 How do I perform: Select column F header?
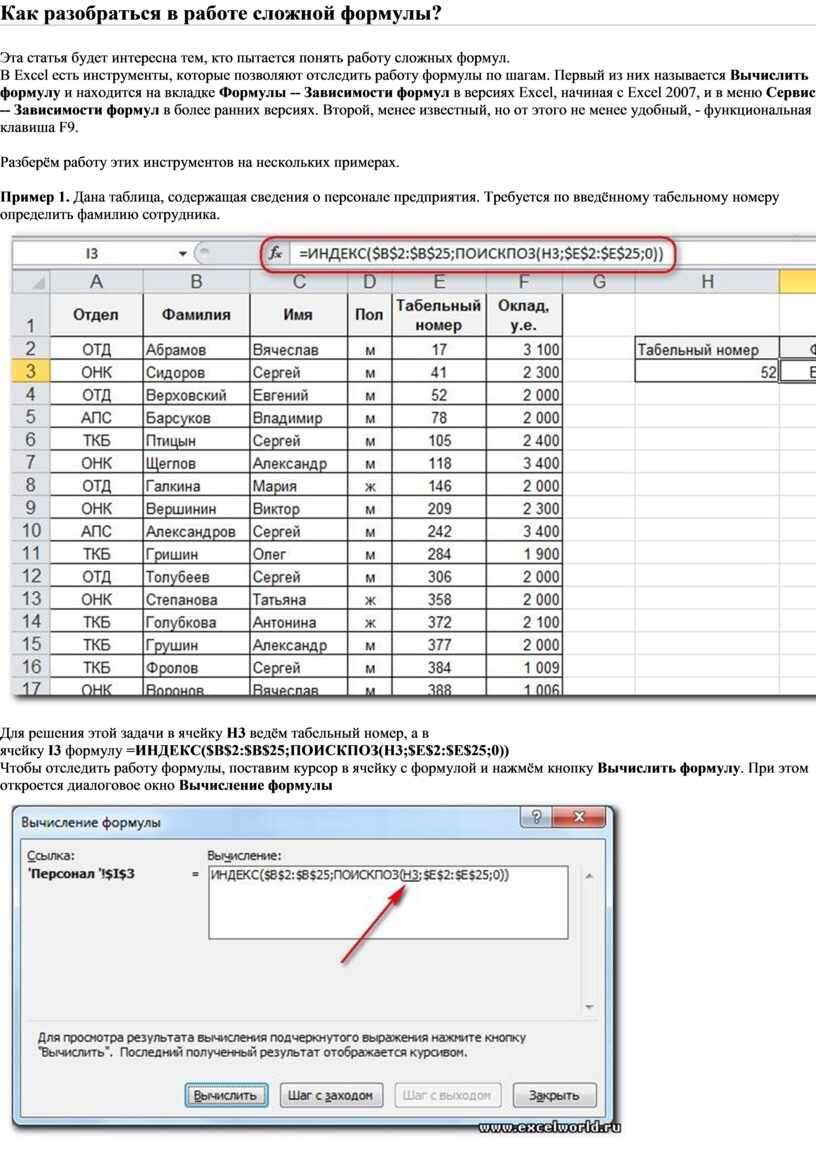pyautogui.click(x=524, y=282)
